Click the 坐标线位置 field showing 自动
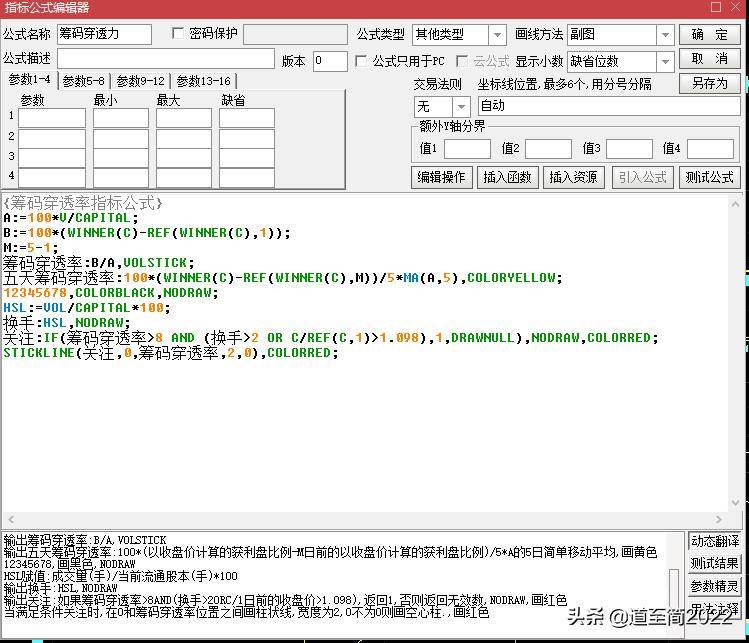 click(609, 106)
